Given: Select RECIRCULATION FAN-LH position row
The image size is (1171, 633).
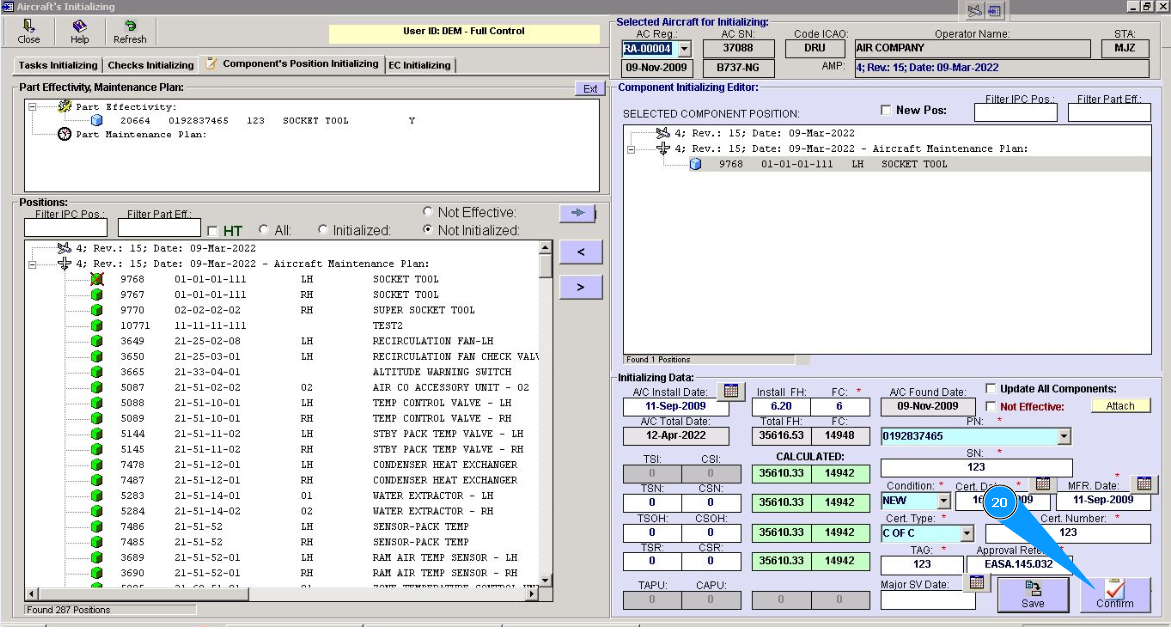Looking at the screenshot, I should point(432,341).
